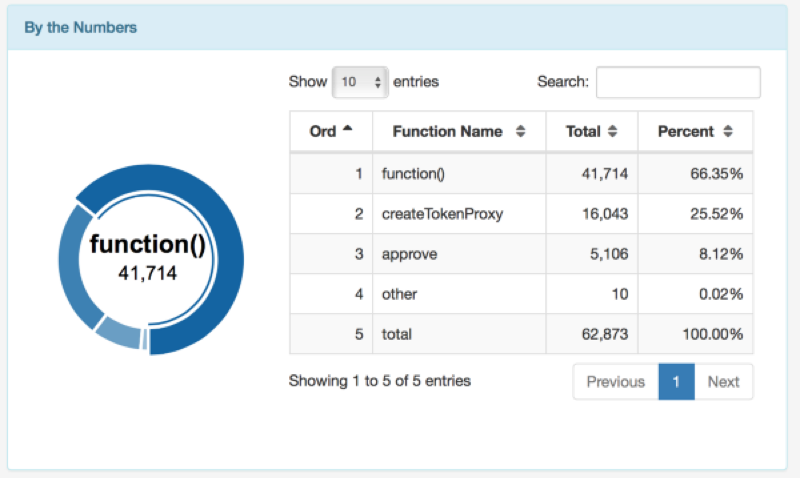This screenshot has height=478, width=800.
Task: Select the approve light-blue donut segment
Action: pos(120,334)
